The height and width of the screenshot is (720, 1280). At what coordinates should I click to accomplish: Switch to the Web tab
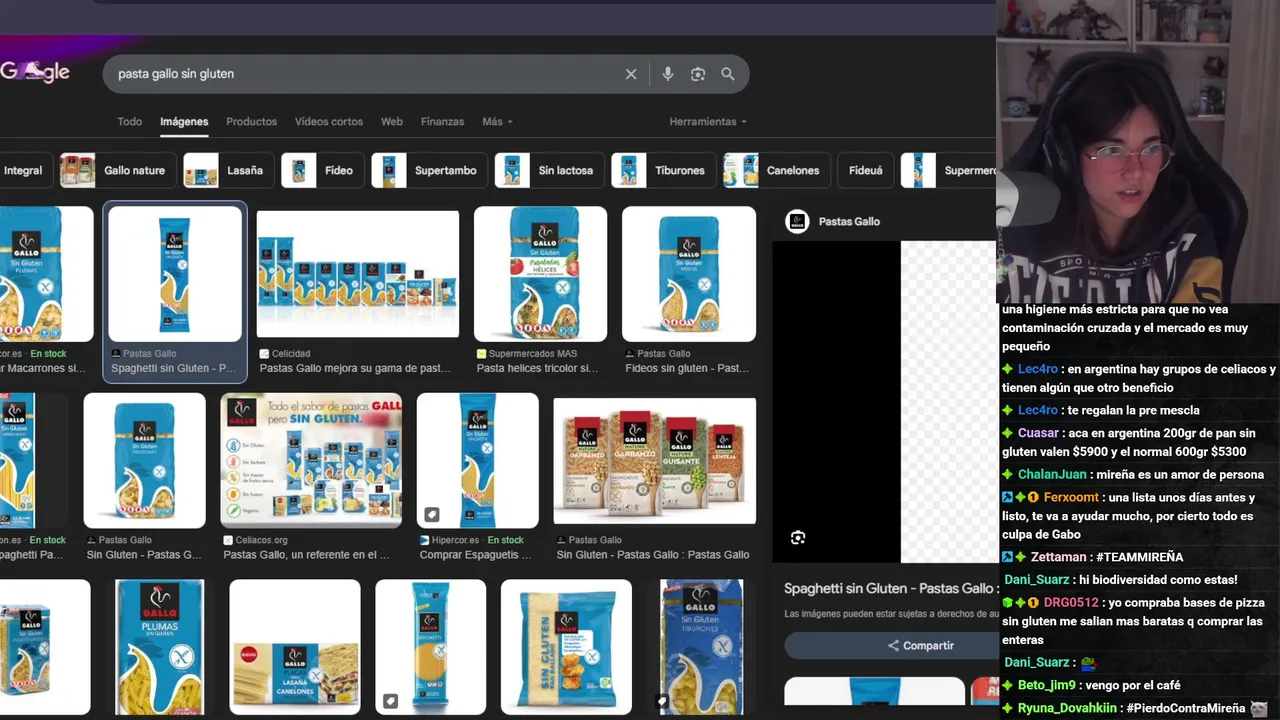pyautogui.click(x=392, y=122)
